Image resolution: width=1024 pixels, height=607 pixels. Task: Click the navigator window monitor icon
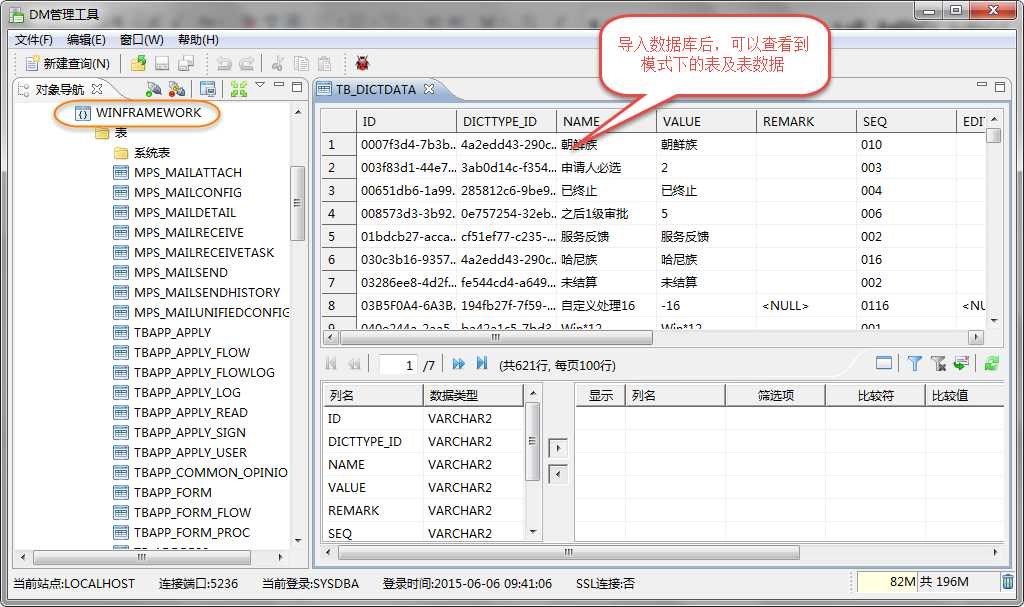point(208,89)
